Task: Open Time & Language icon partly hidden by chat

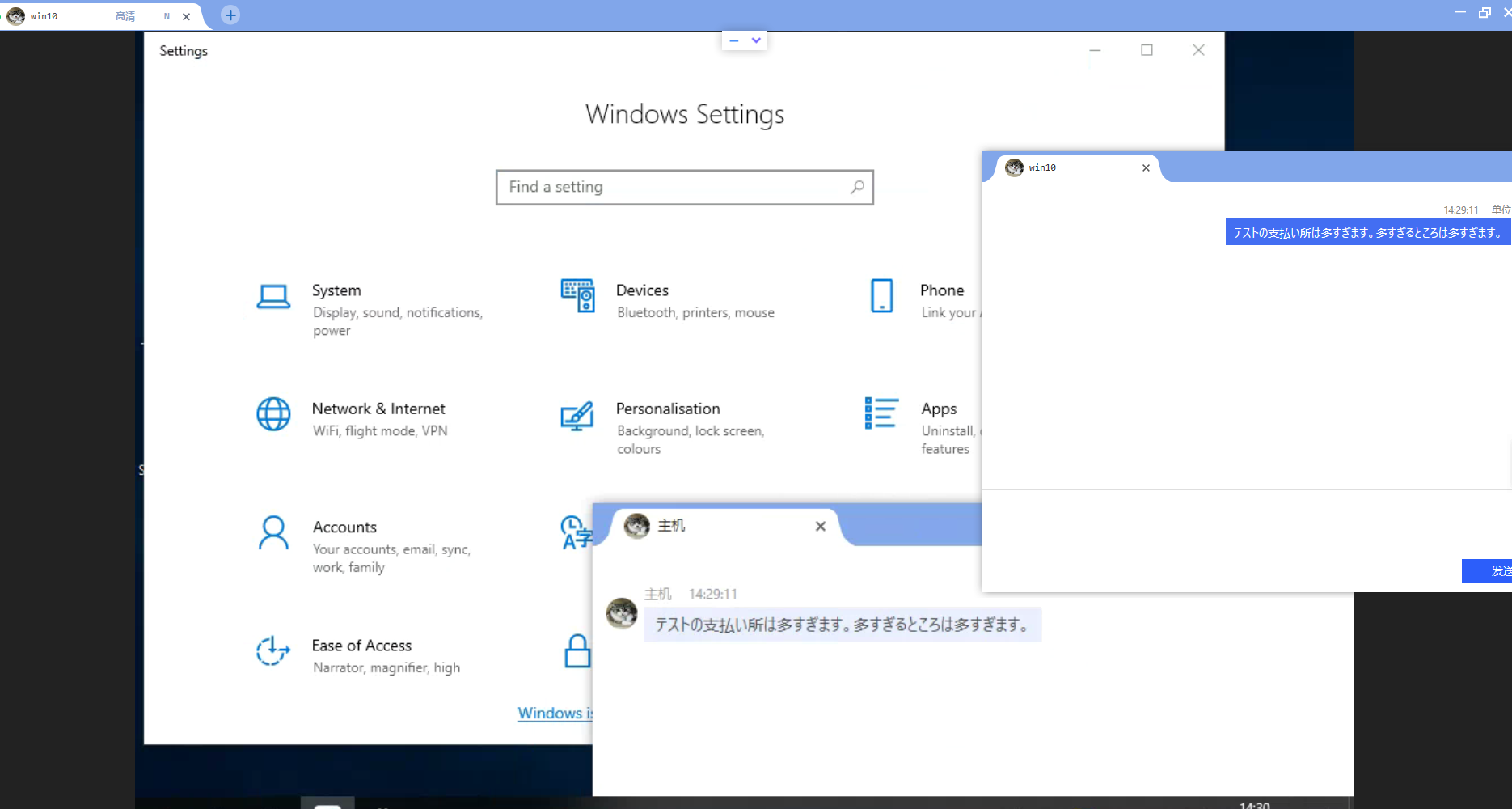Action: [x=576, y=533]
